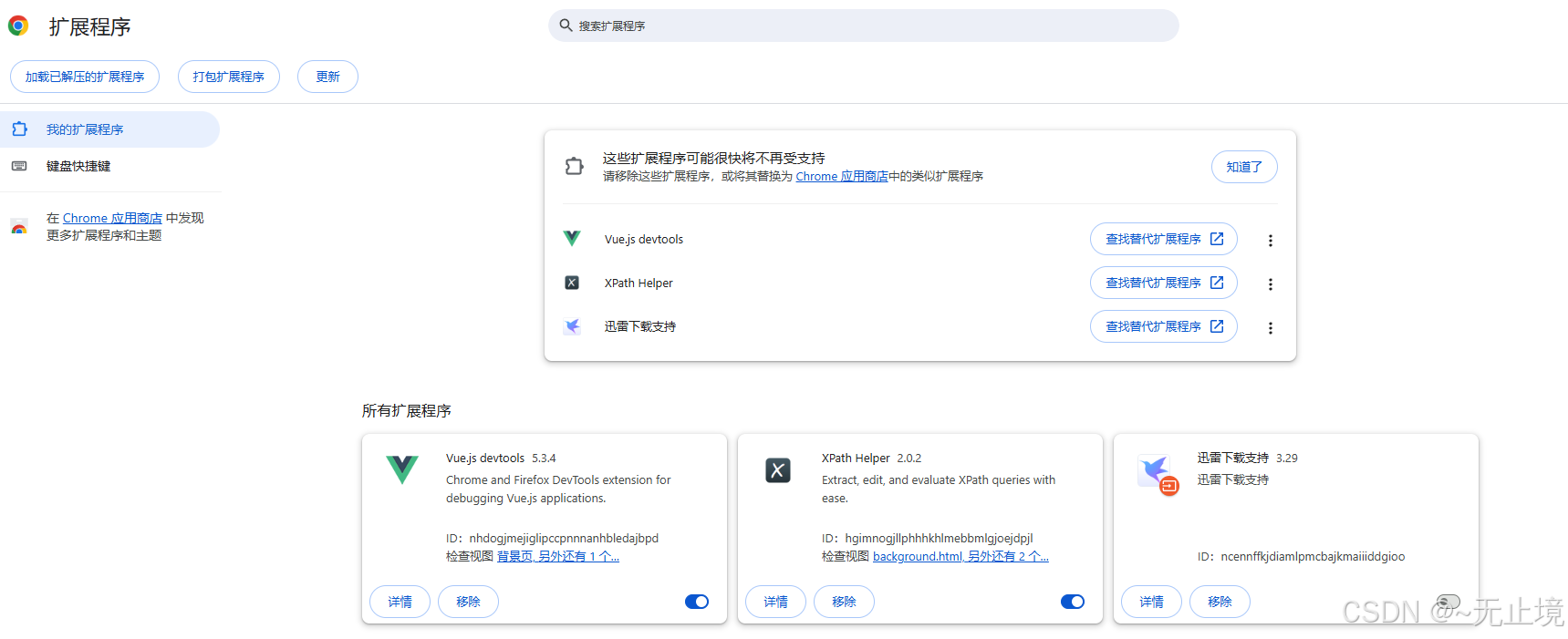Image resolution: width=1568 pixels, height=639 pixels.
Task: Open background.html inspect link for XPath Helper
Action: (x=961, y=556)
